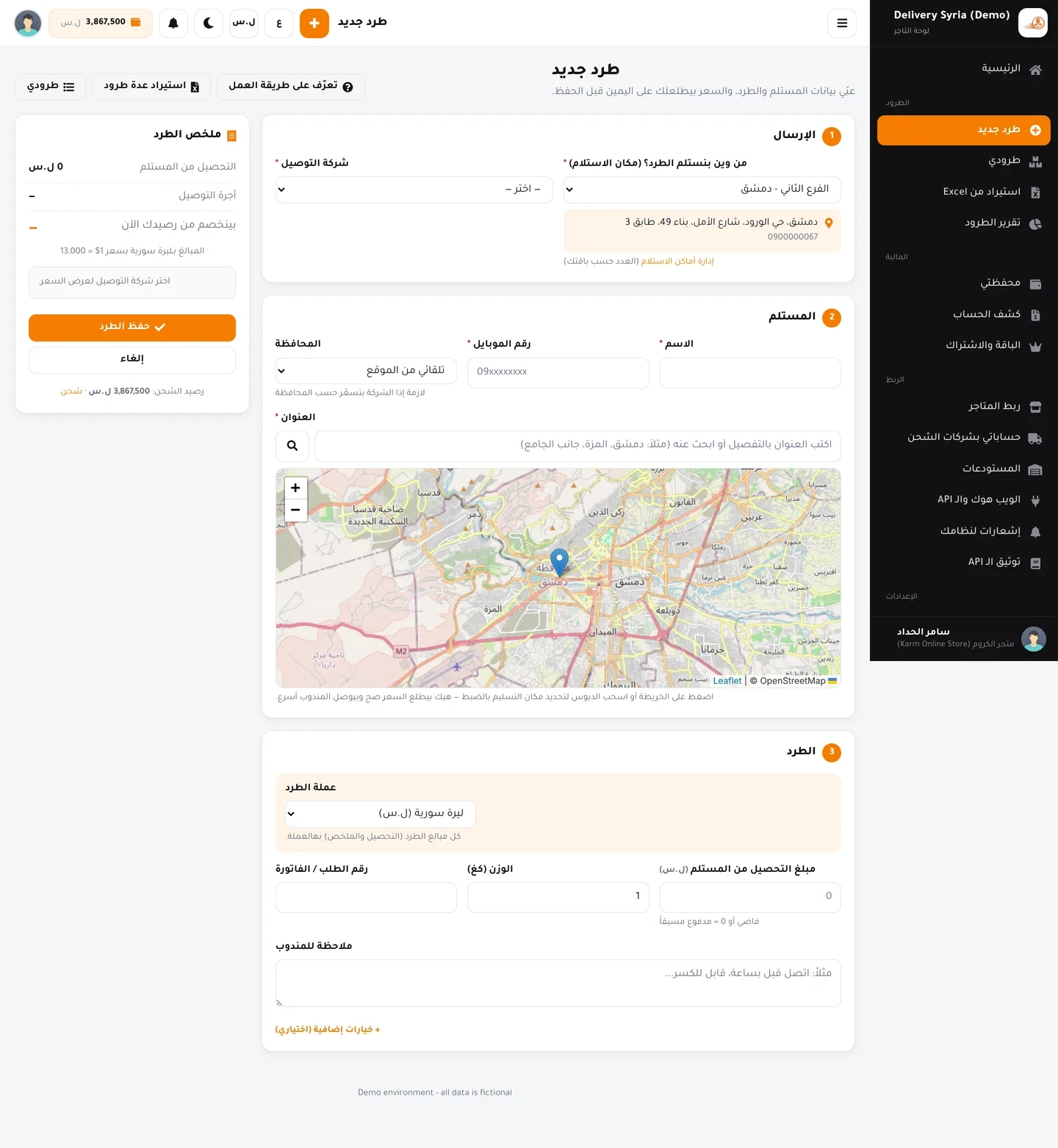
Task: Click the address search magnifier button
Action: pyautogui.click(x=292, y=446)
